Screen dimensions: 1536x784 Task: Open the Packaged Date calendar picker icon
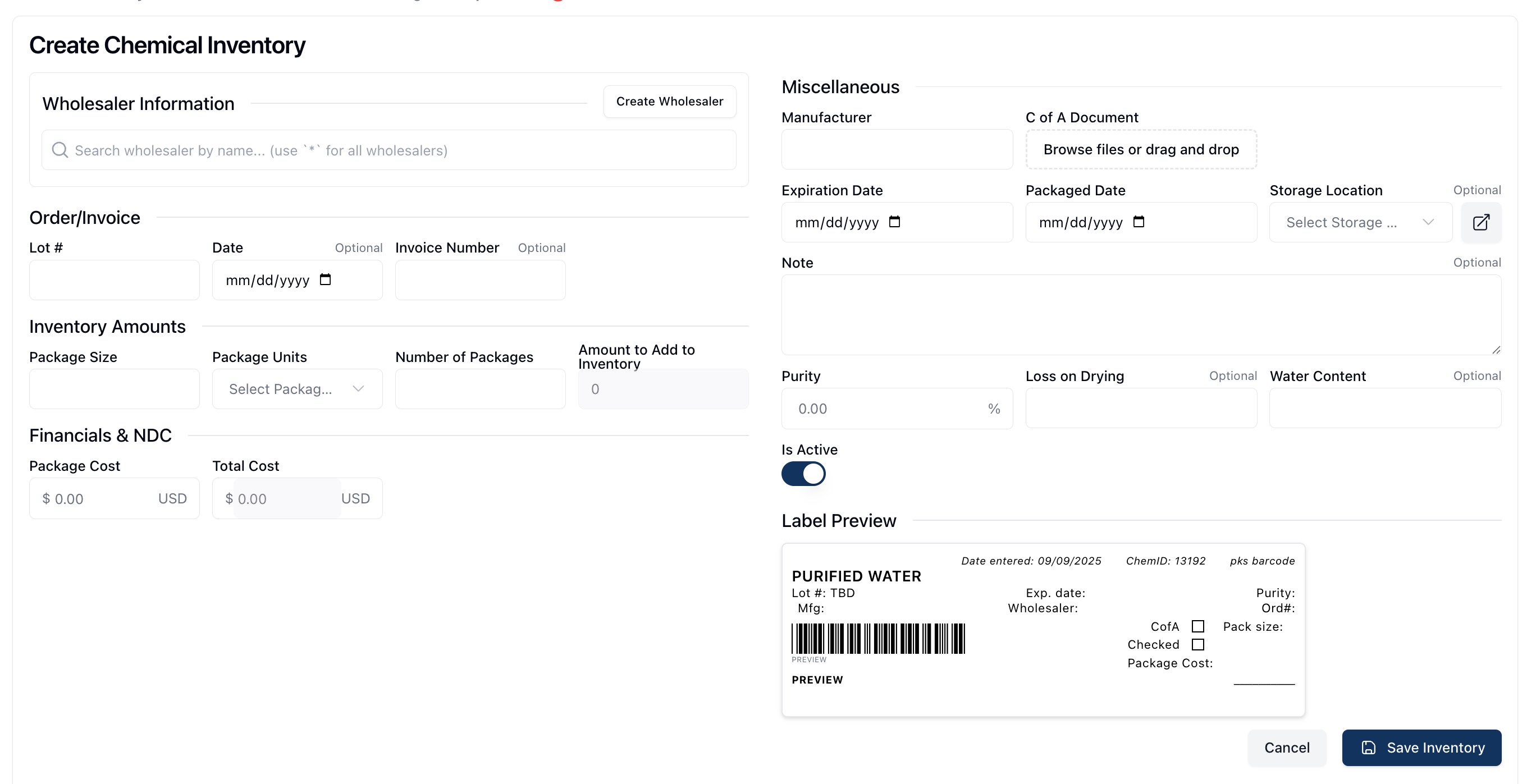pyautogui.click(x=1139, y=222)
